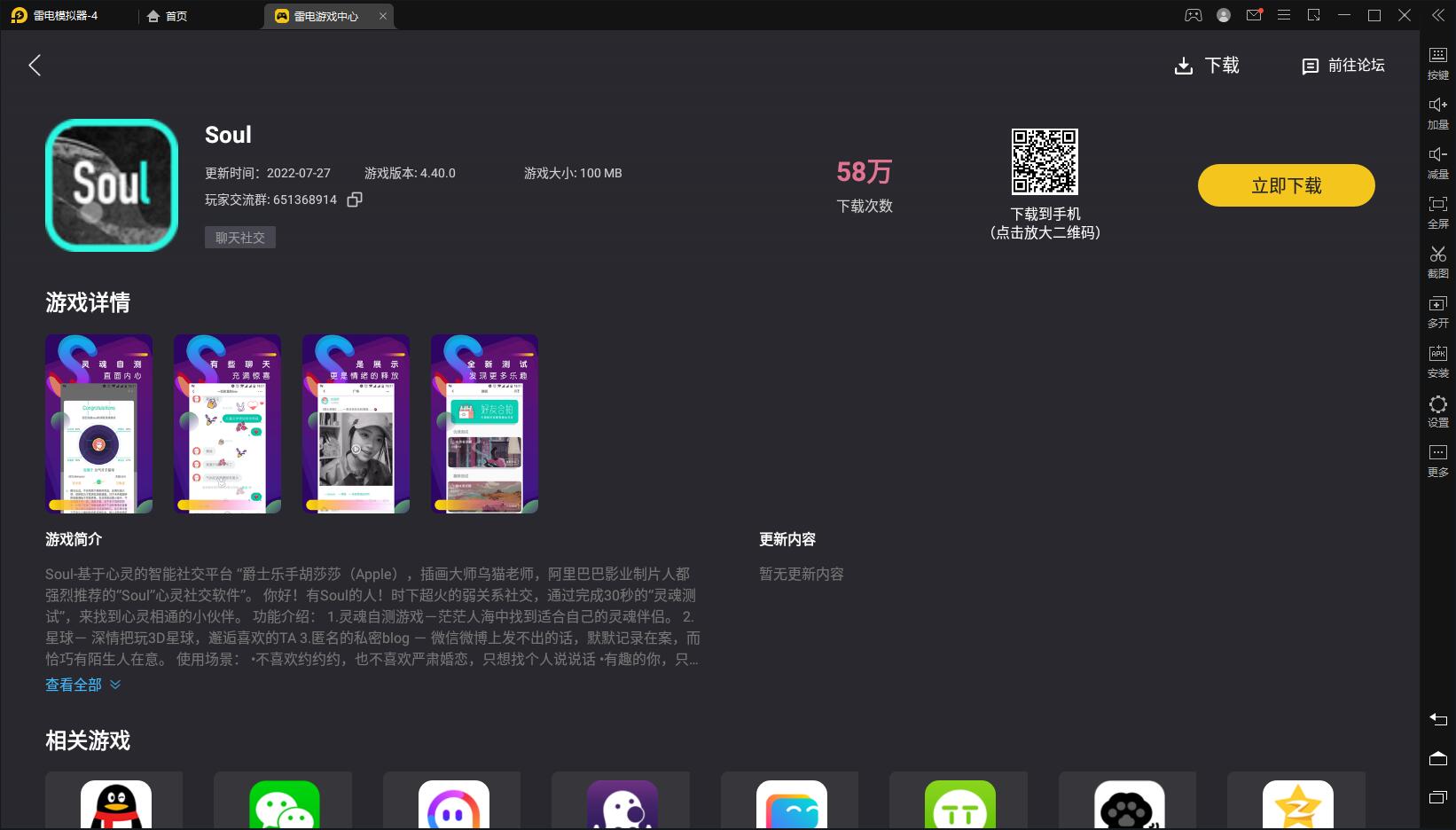Enlarge the QR code image
Screen dimensions: 1456x830
1045,161
